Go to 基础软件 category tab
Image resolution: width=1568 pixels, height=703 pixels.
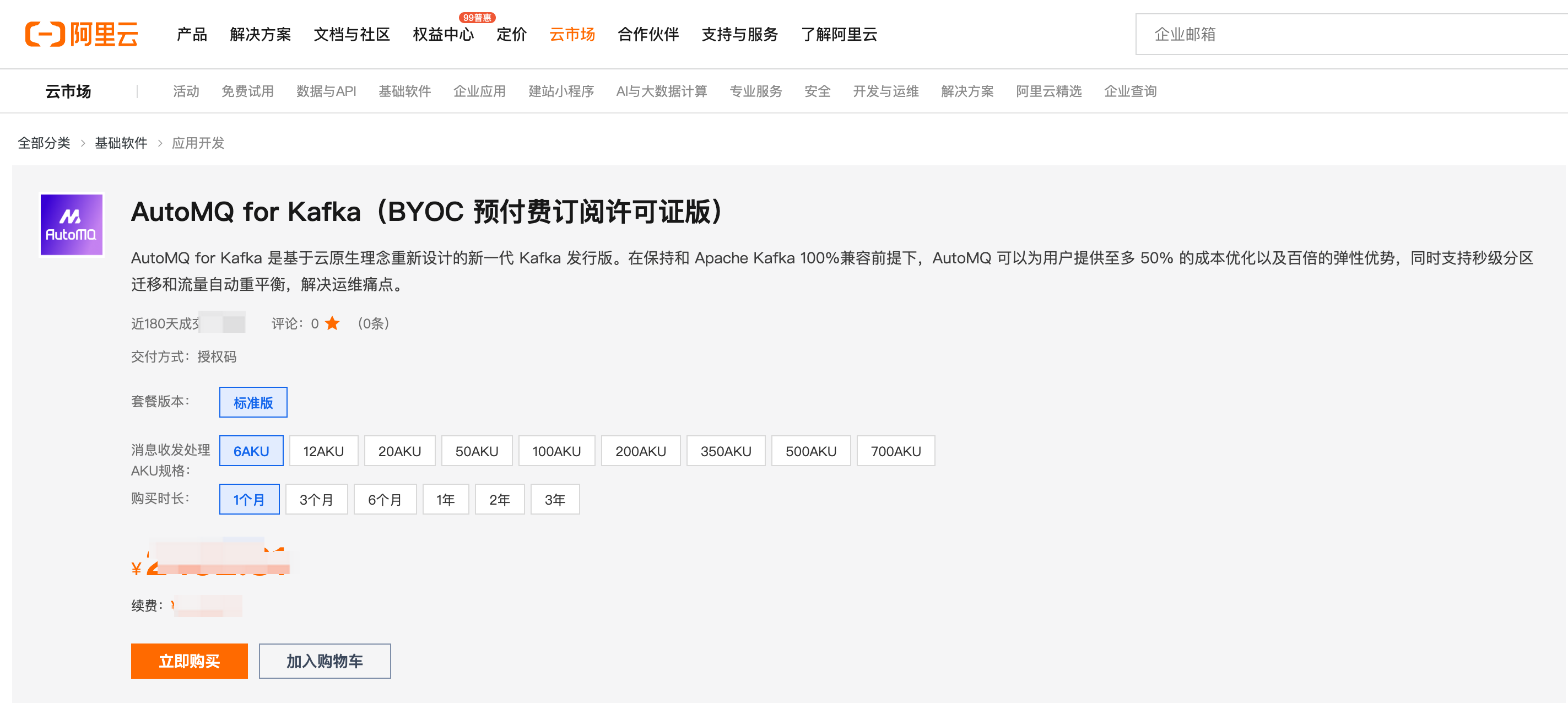pyautogui.click(x=404, y=91)
